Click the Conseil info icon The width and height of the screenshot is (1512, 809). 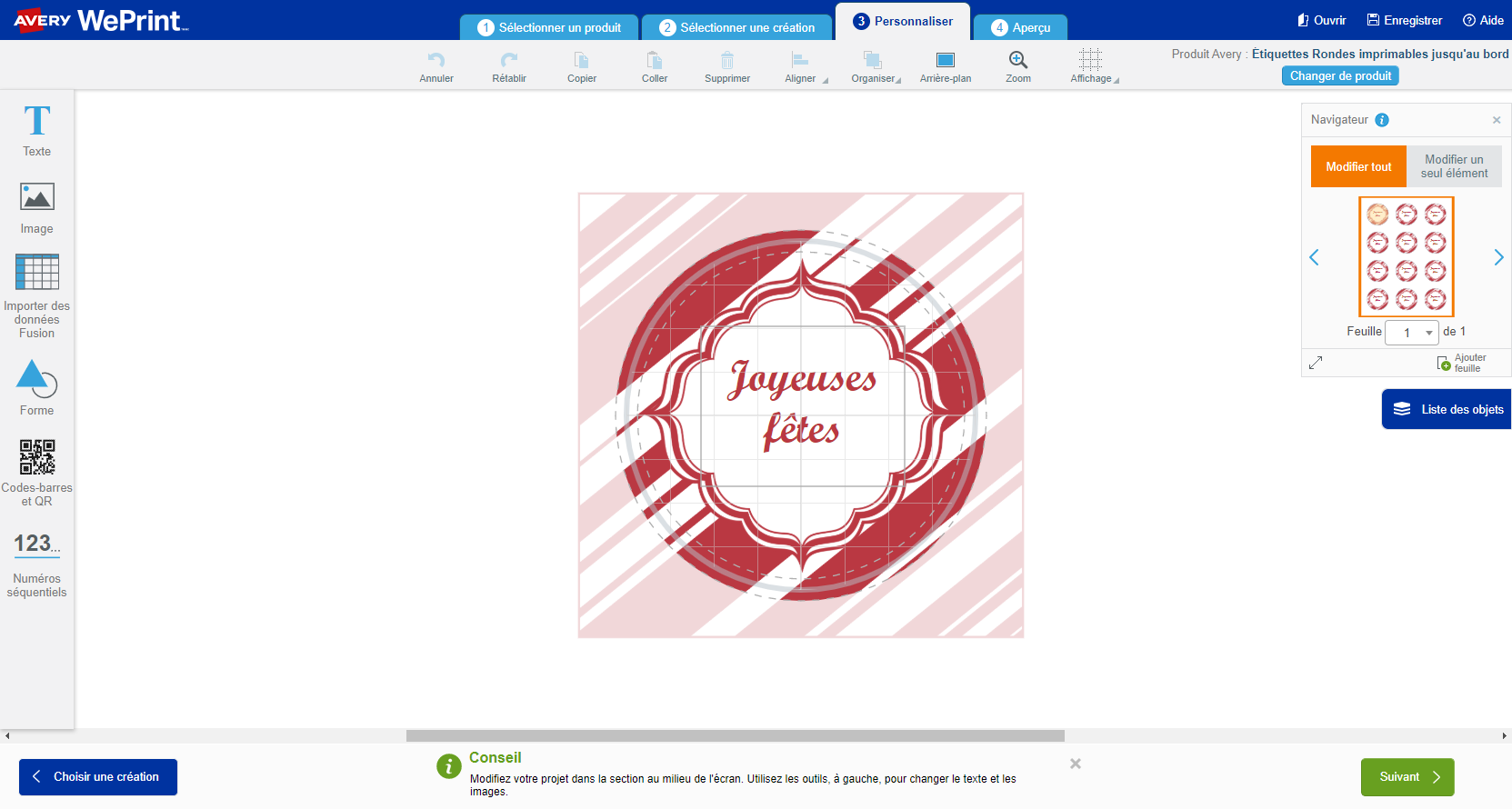pos(449,766)
